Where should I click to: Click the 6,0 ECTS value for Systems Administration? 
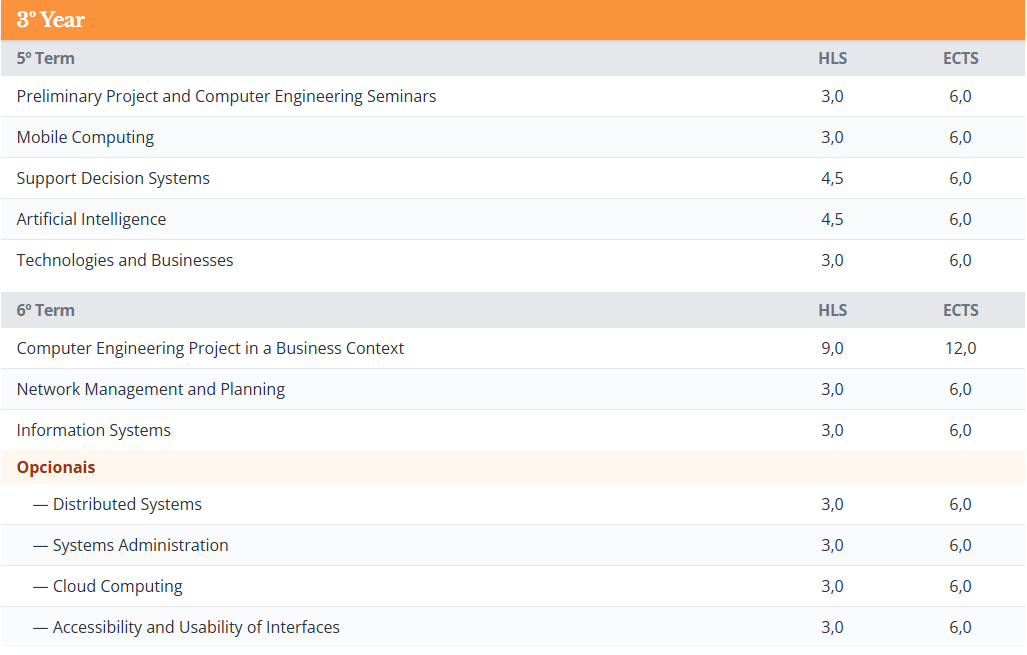[x=961, y=546]
